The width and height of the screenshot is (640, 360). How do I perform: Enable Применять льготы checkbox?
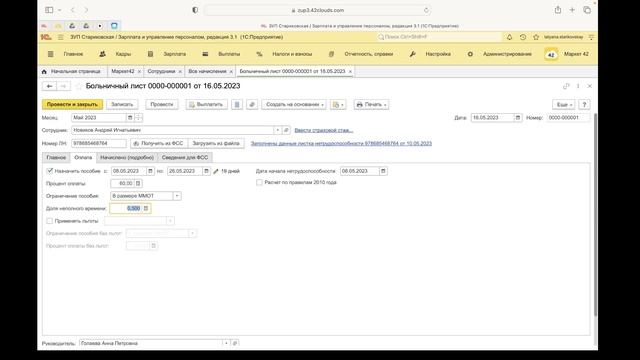coord(50,221)
